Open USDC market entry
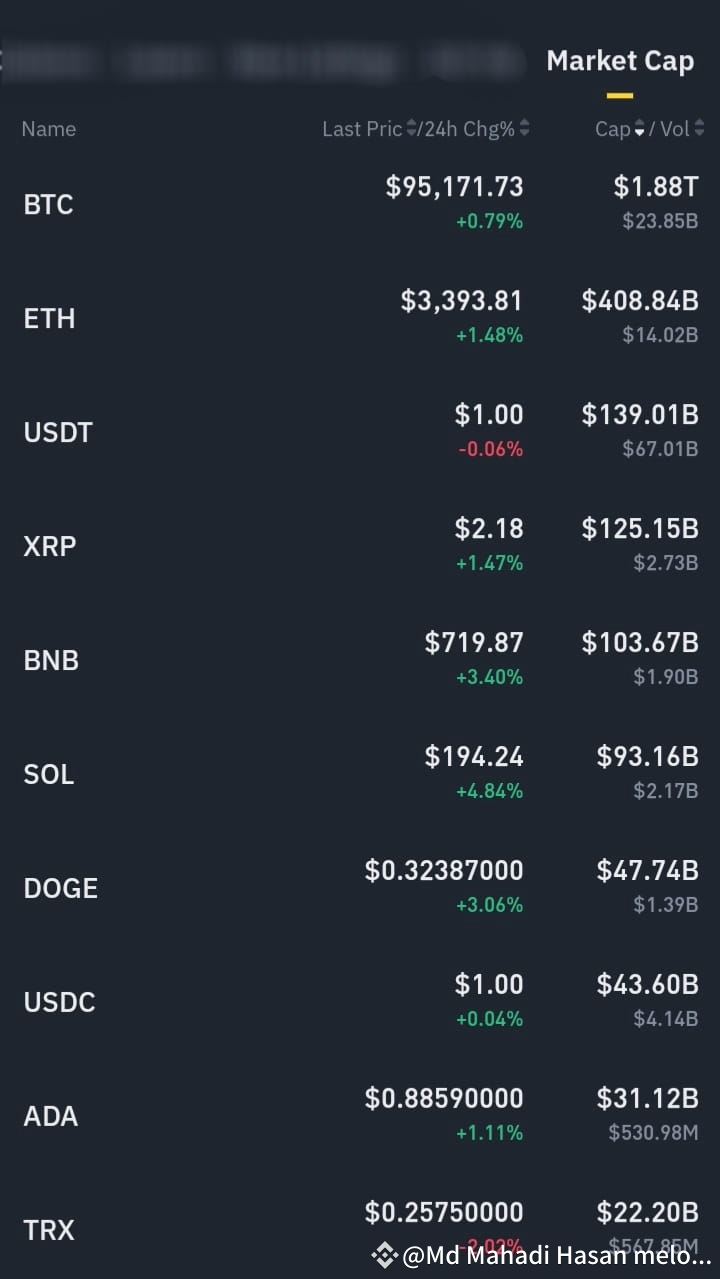 [360, 1002]
